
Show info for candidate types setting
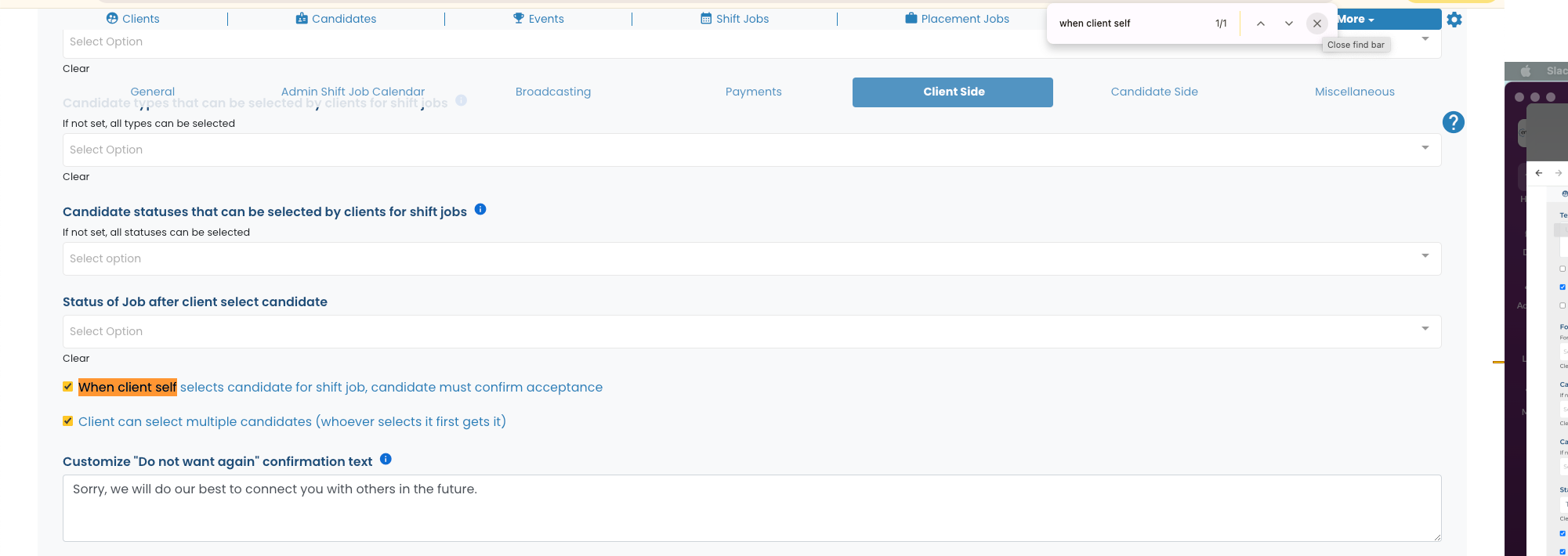462,100
